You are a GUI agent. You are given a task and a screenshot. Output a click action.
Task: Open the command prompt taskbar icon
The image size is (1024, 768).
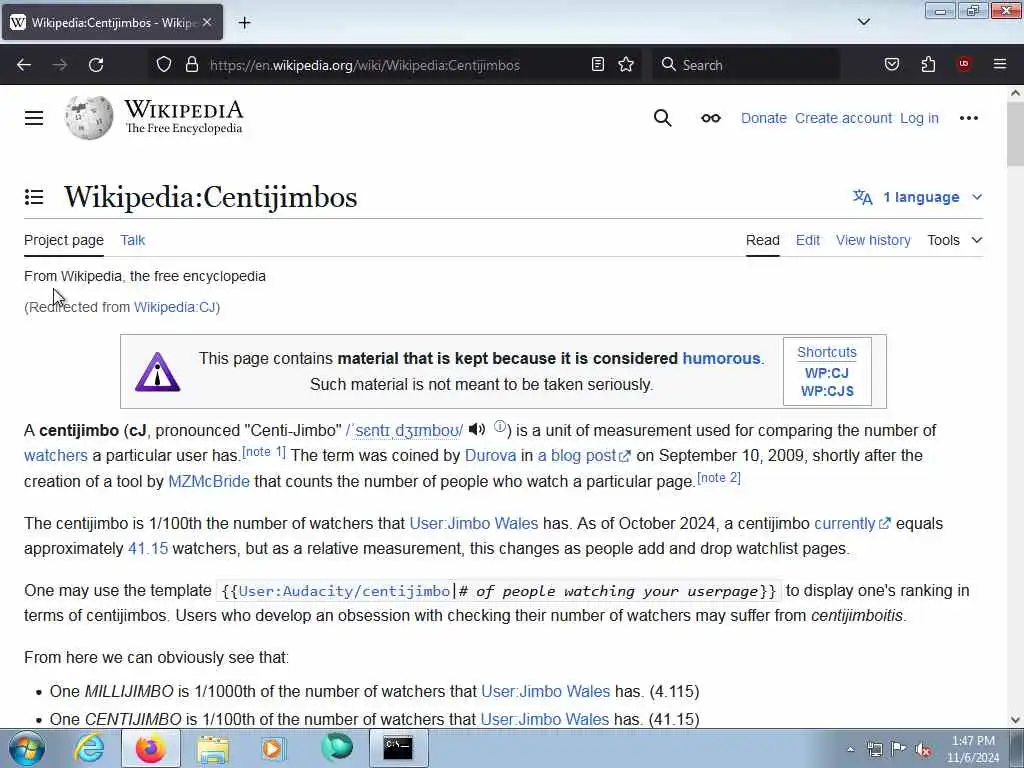click(398, 748)
